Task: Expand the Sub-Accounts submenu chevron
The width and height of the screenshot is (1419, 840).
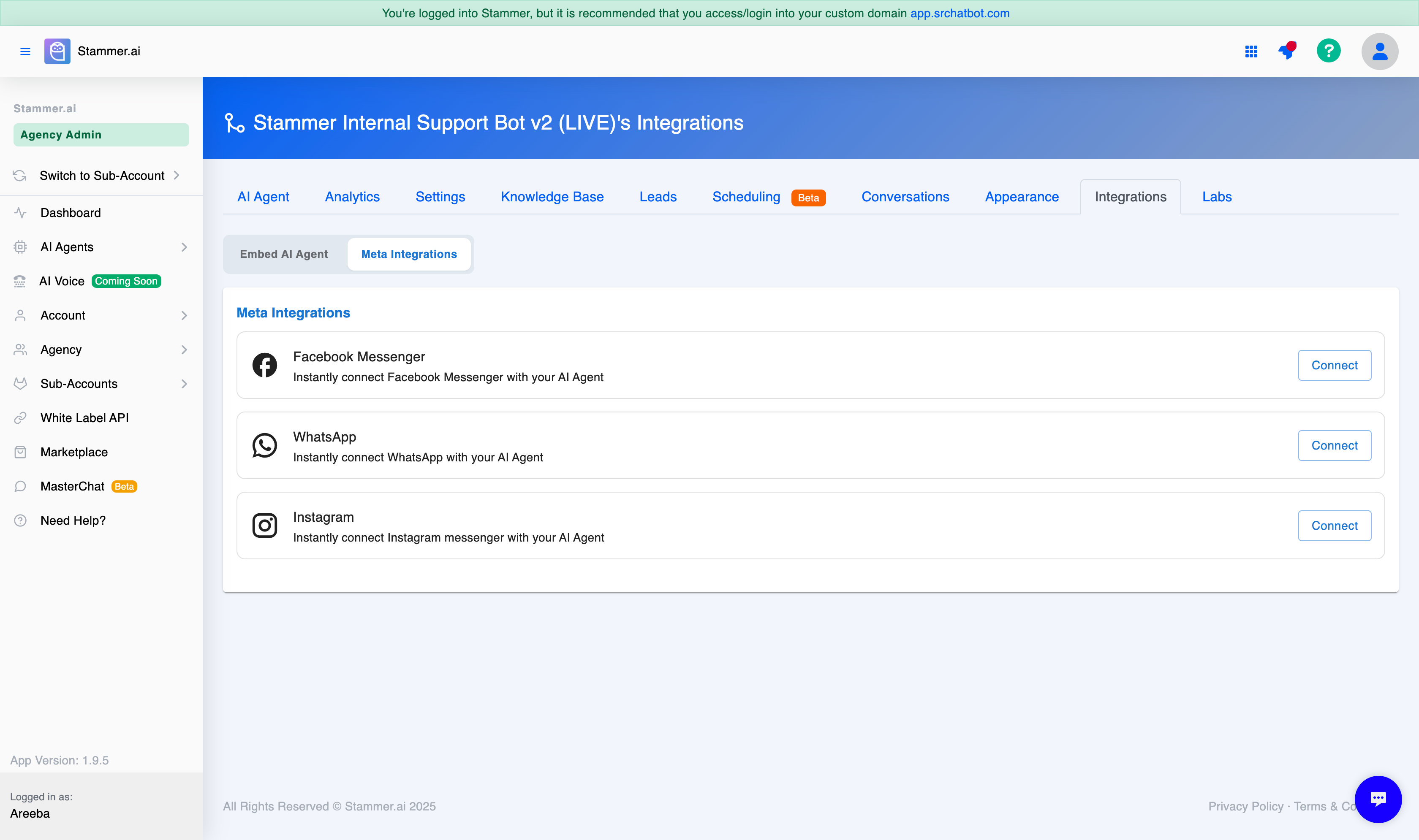Action: (184, 384)
